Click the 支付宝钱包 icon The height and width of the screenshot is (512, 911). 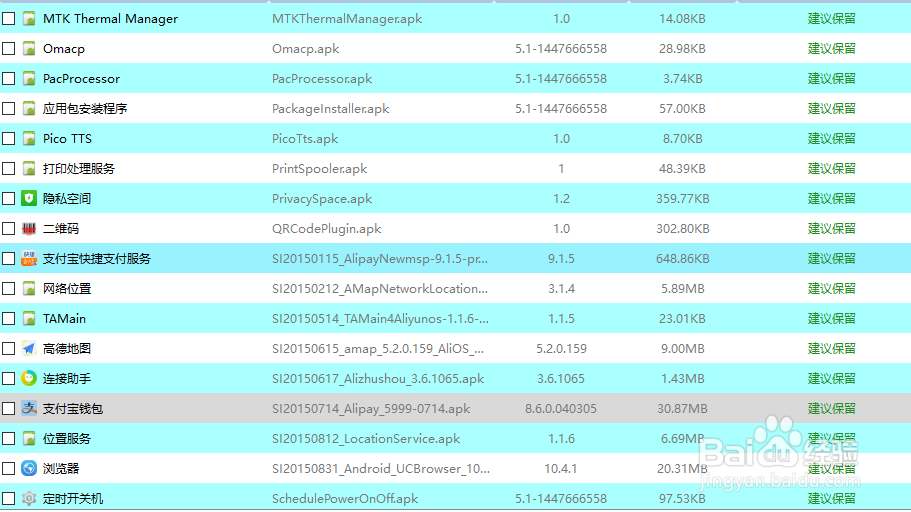pyautogui.click(x=29, y=409)
